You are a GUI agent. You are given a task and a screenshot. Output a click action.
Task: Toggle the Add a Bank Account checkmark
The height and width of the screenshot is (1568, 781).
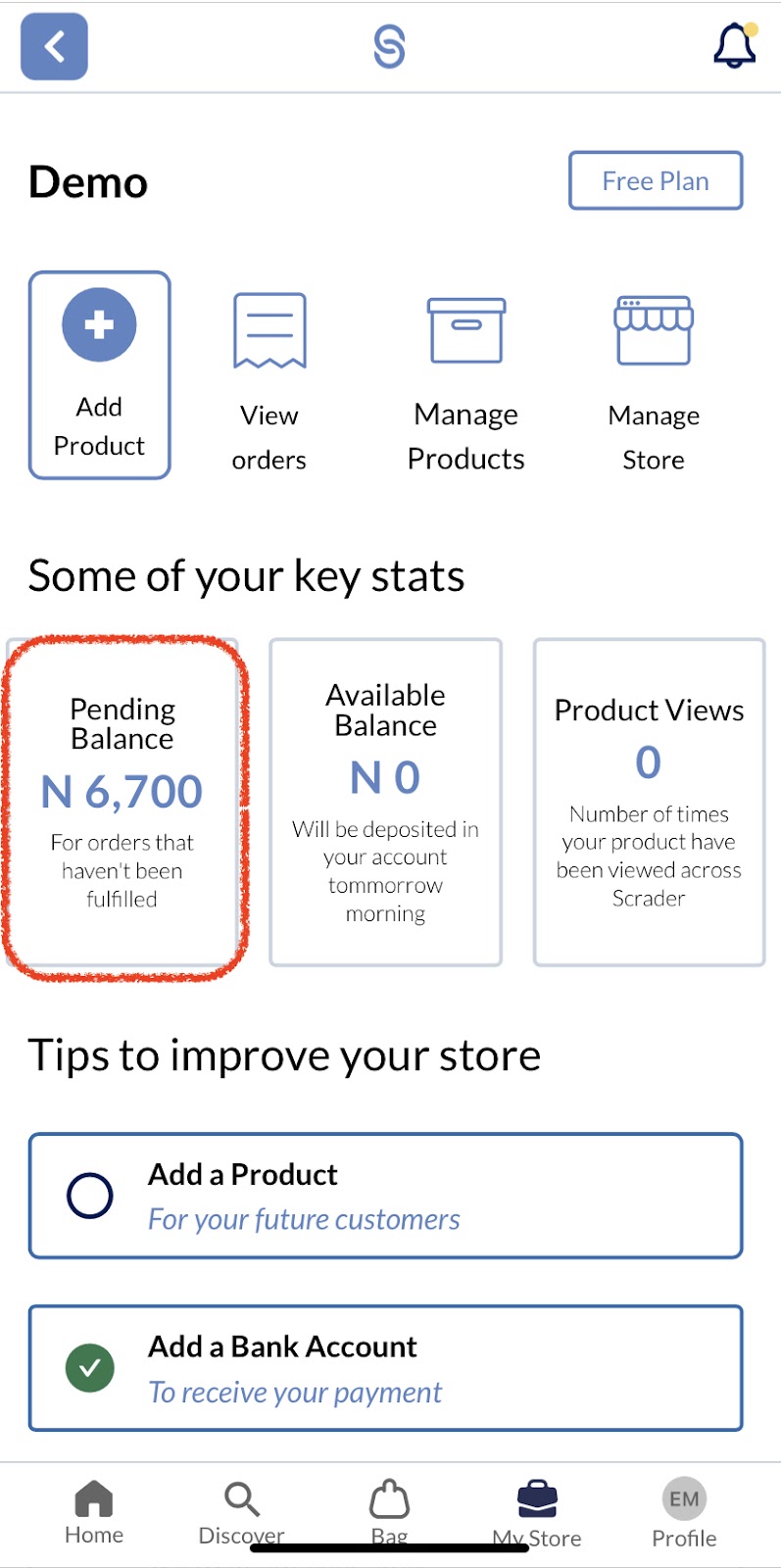(90, 1367)
